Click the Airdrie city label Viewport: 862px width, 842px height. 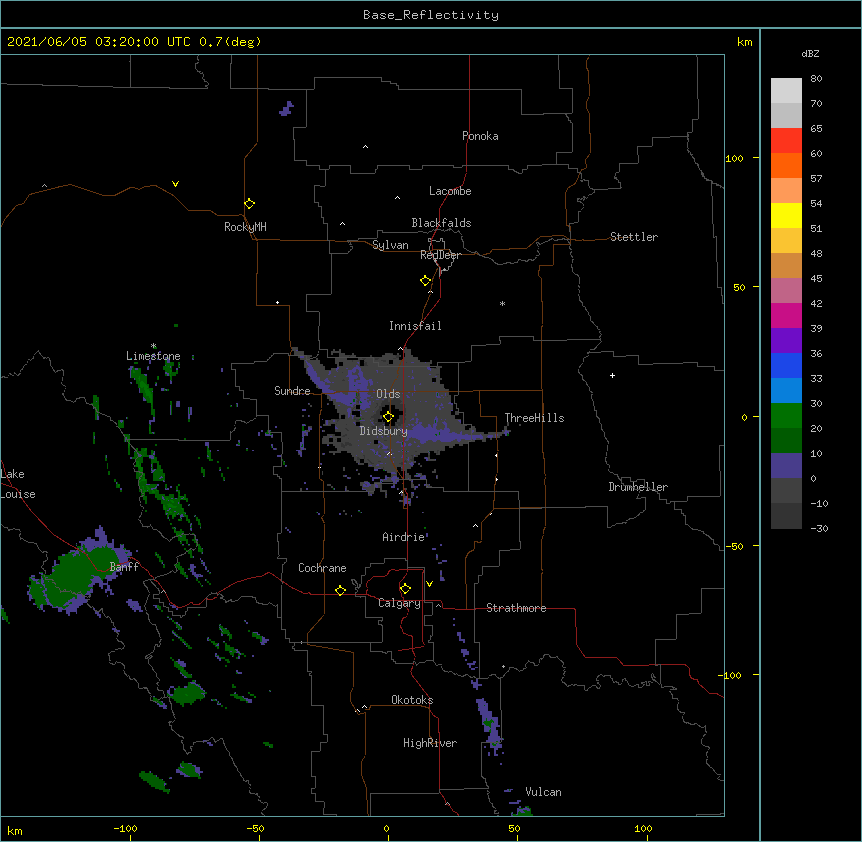404,537
